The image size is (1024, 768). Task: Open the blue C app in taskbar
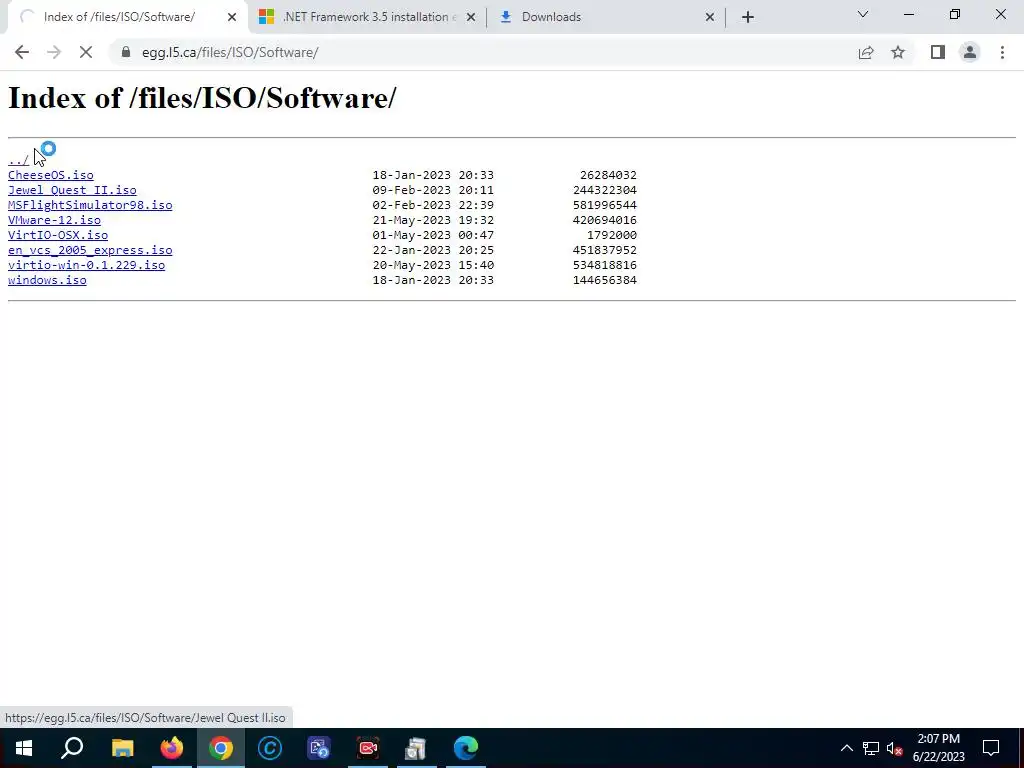[270, 748]
